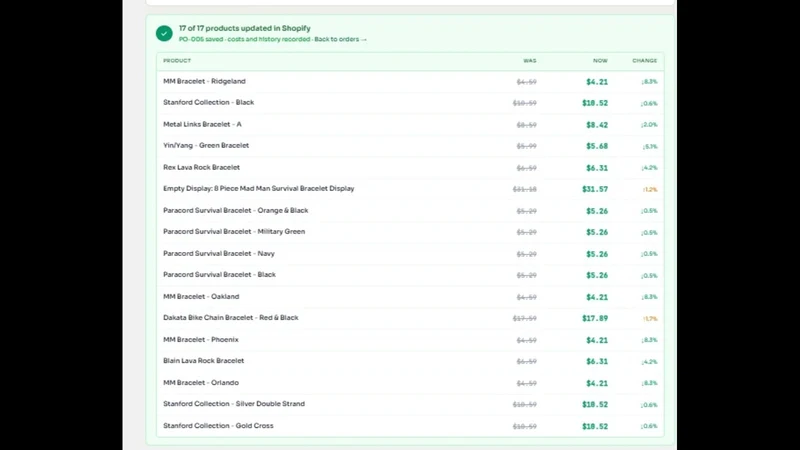This screenshot has height=450, width=800.
Task: Click old price for Metal Links Bracelet - A
Action: 527,125
